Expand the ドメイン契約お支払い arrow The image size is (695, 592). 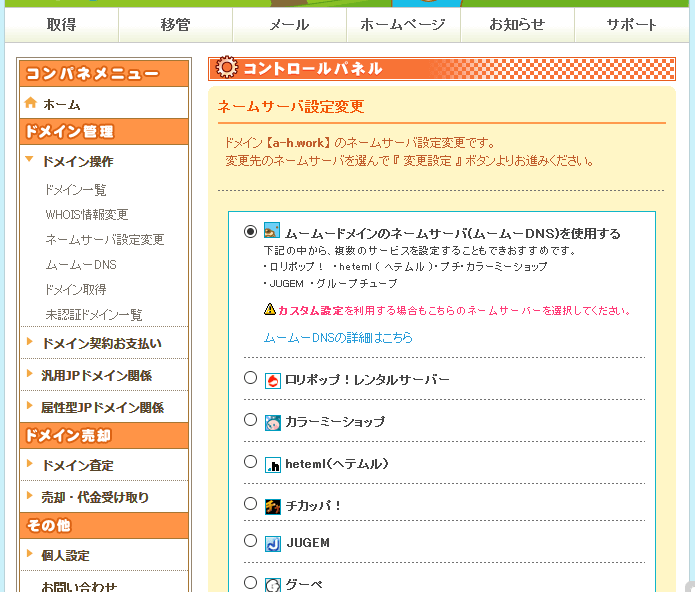coord(29,341)
